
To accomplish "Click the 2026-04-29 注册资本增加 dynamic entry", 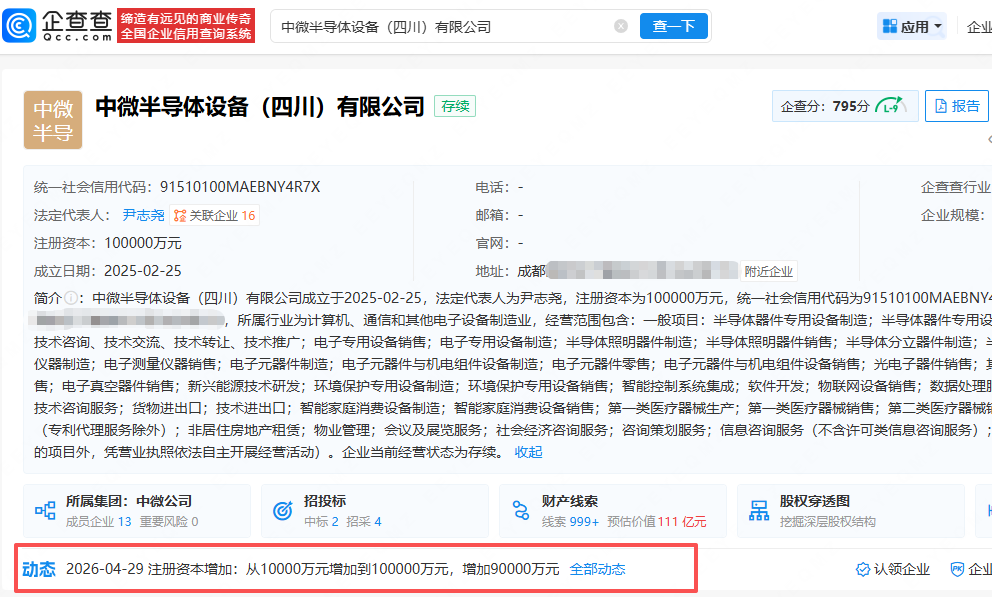I will click(x=313, y=569).
